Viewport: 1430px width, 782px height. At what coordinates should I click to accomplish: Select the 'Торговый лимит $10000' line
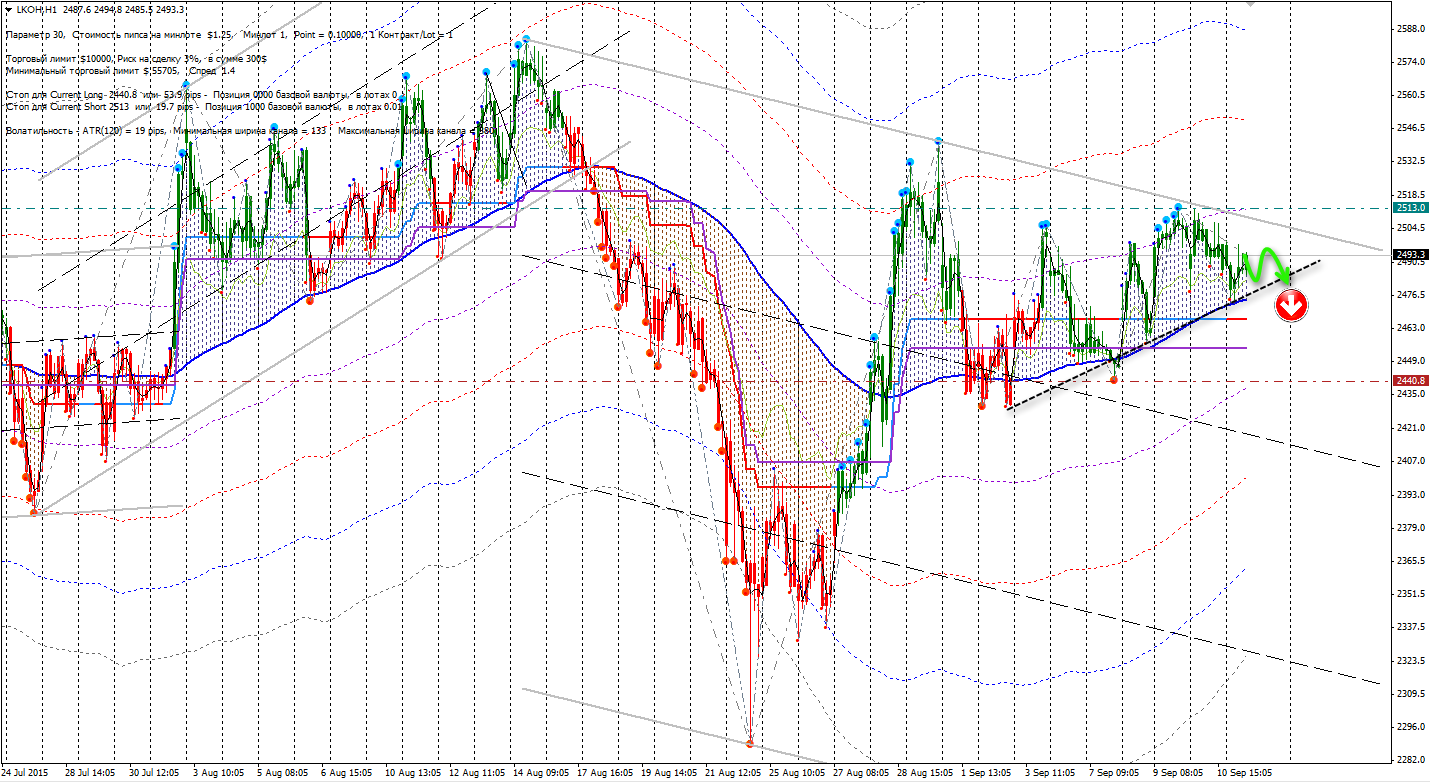[x=136, y=59]
